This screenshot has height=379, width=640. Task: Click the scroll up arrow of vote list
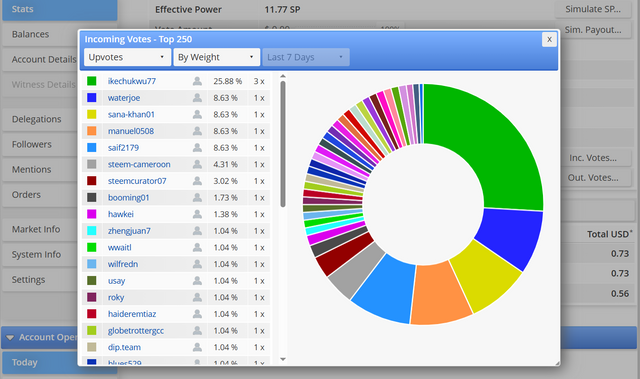tap(283, 76)
